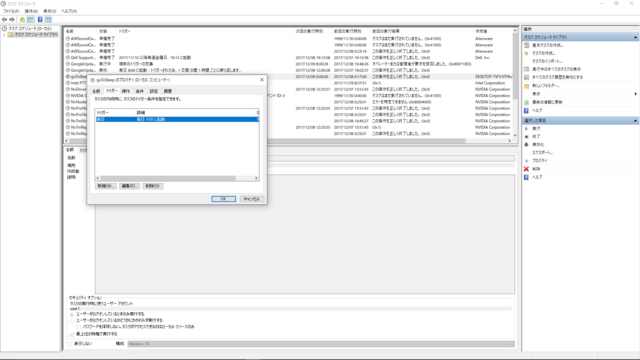The width and height of the screenshot is (640, 360).
Task: Click the red X delete (削除) icon
Action: click(527, 169)
